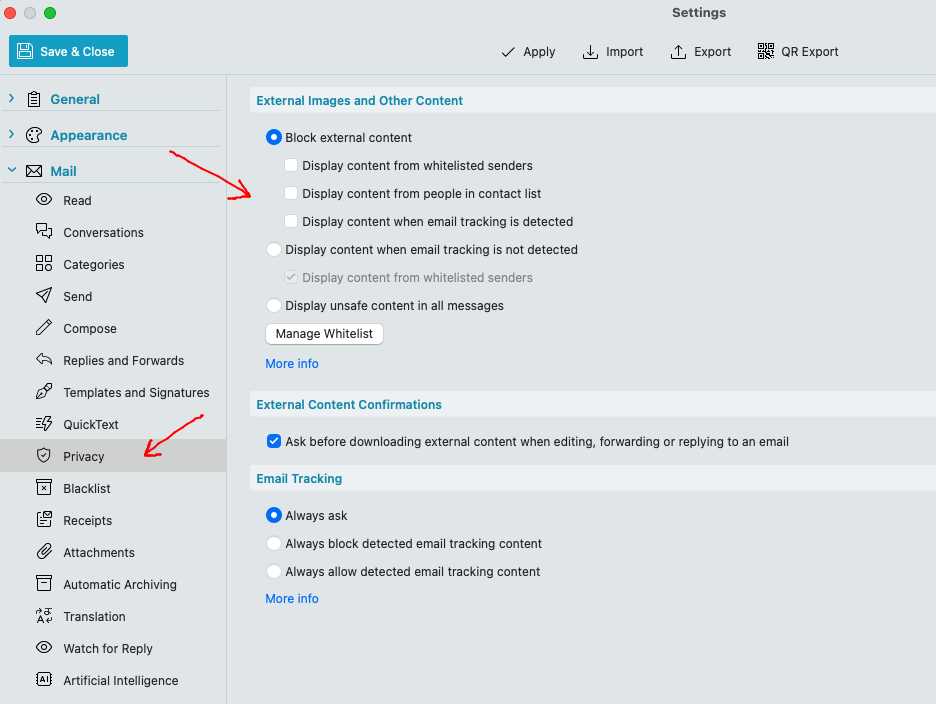Open the Categories grid icon
Image resolution: width=936 pixels, height=704 pixels.
pyautogui.click(x=44, y=263)
